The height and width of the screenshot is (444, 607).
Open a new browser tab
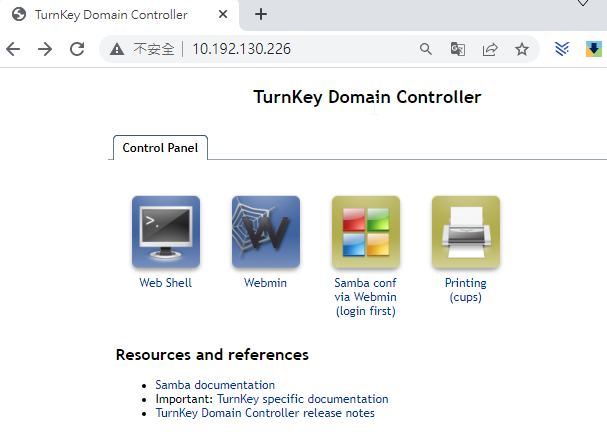click(261, 14)
